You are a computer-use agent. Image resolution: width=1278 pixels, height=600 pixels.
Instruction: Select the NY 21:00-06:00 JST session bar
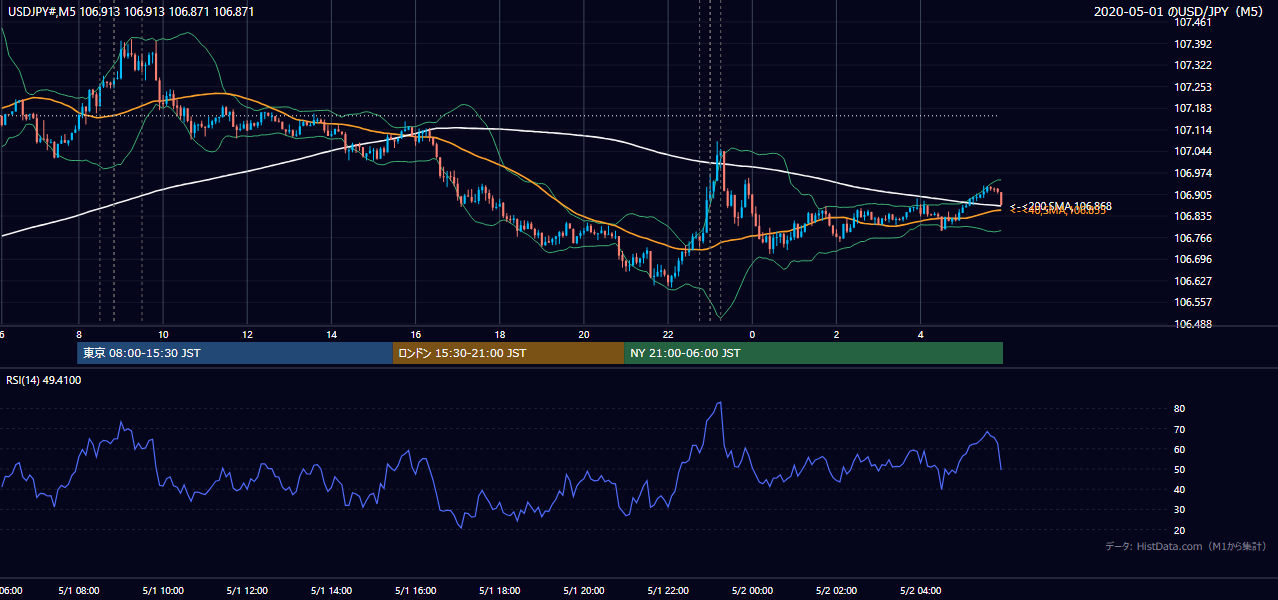(813, 353)
